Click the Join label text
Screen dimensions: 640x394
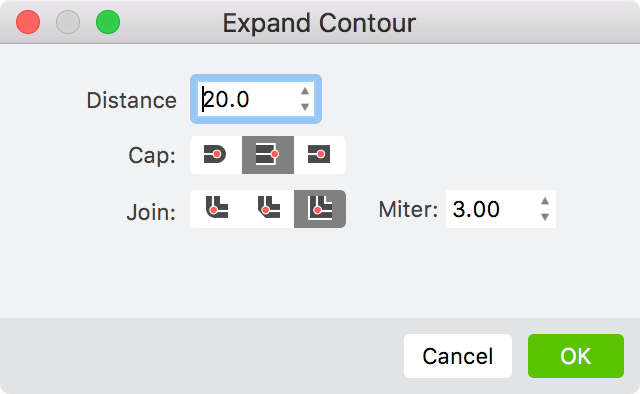151,212
